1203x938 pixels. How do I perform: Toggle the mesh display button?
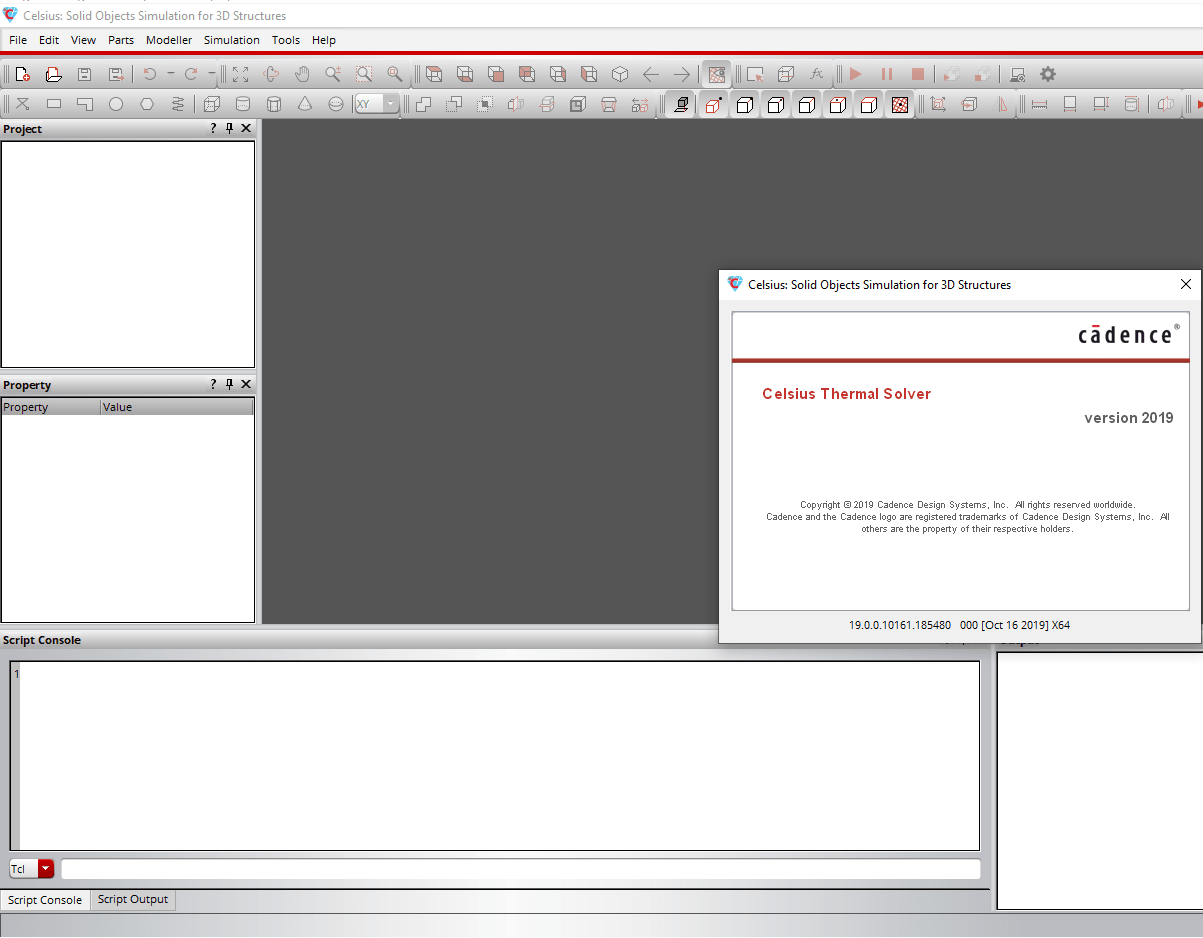(x=716, y=74)
